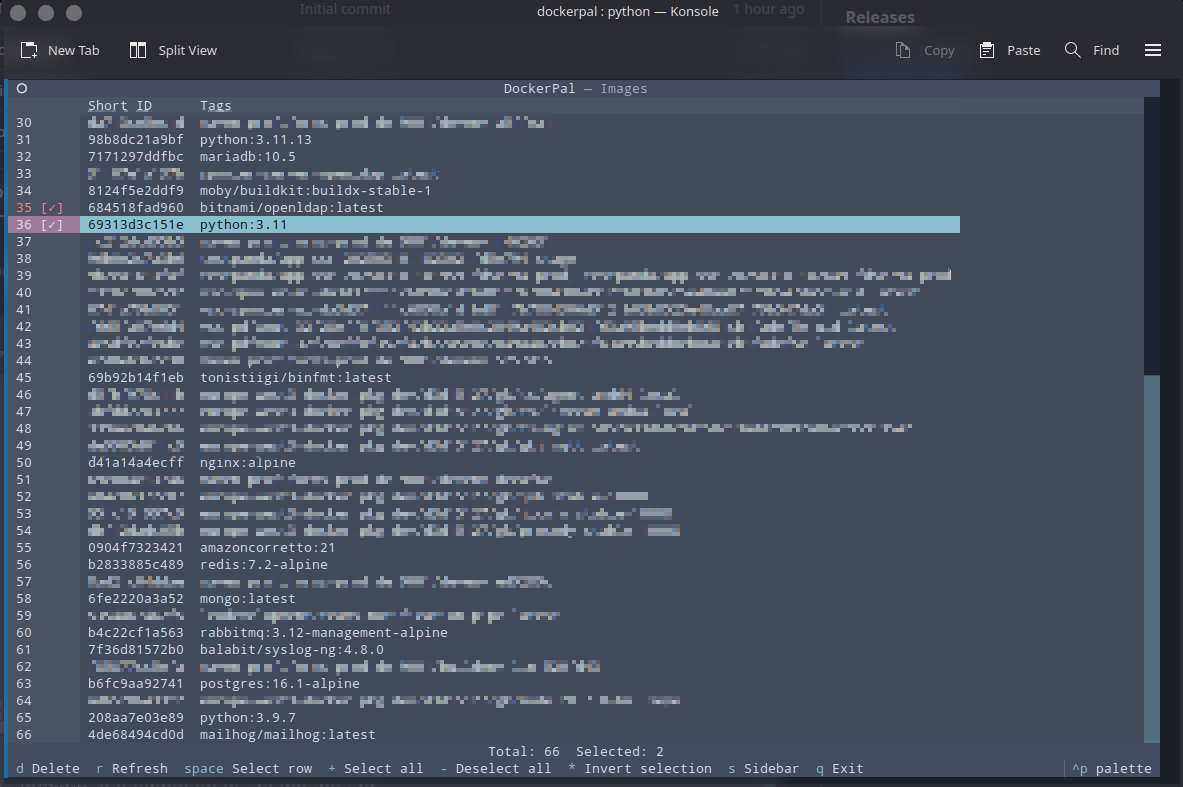Screen dimensions: 1183x787
Task: Select the nginx:alpine image row
Action: pyautogui.click(x=484, y=463)
